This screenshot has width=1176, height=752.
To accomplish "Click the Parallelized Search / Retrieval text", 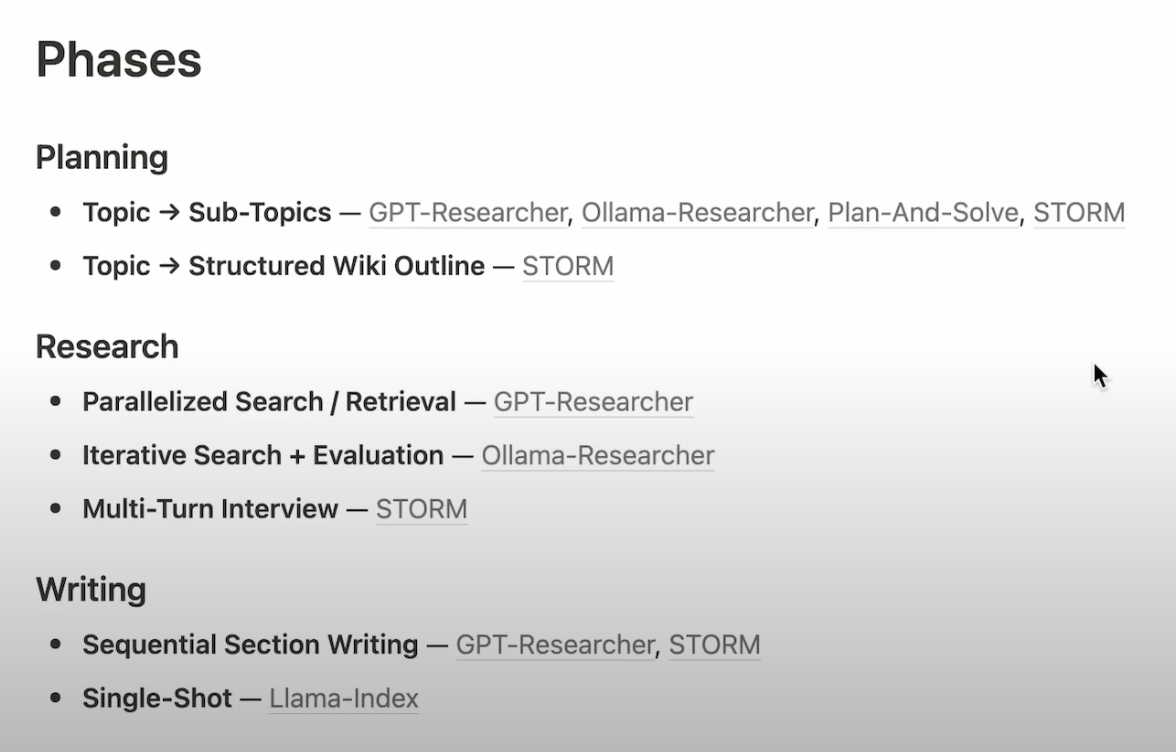I will (x=269, y=402).
